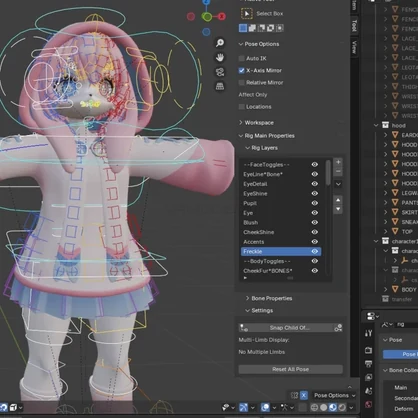Click Snap Child Of... button
The height and width of the screenshot is (418, 418).
point(290,328)
